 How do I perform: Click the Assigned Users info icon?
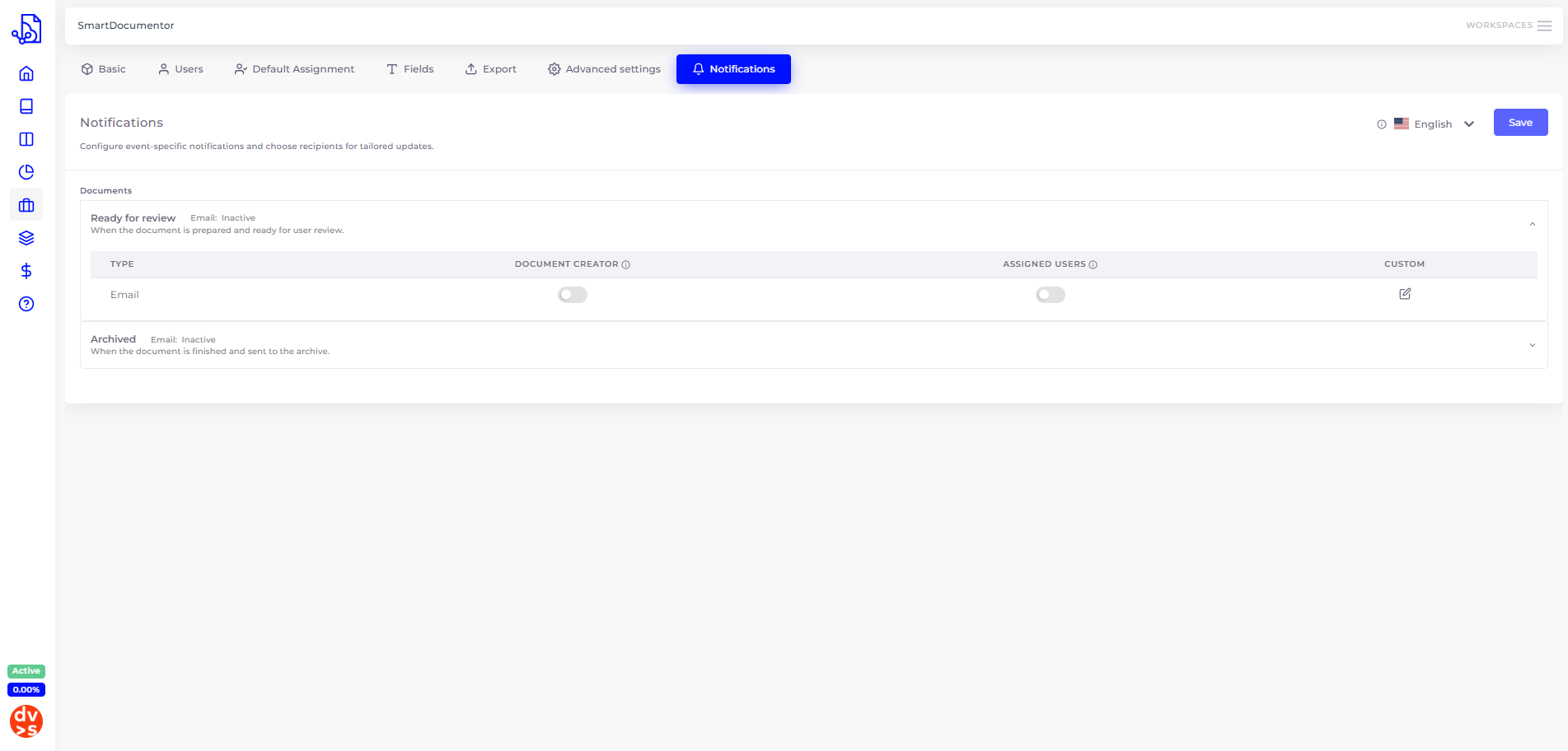(x=1093, y=265)
